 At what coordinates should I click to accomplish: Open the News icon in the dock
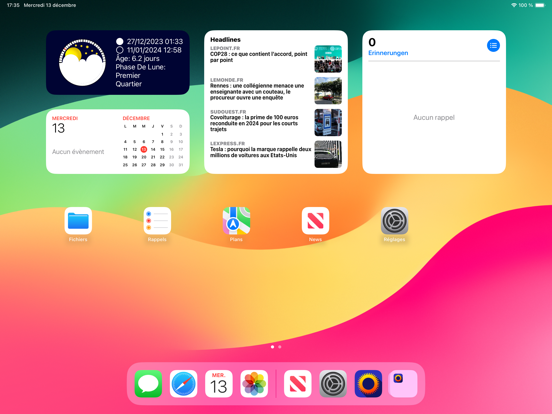coord(297,384)
